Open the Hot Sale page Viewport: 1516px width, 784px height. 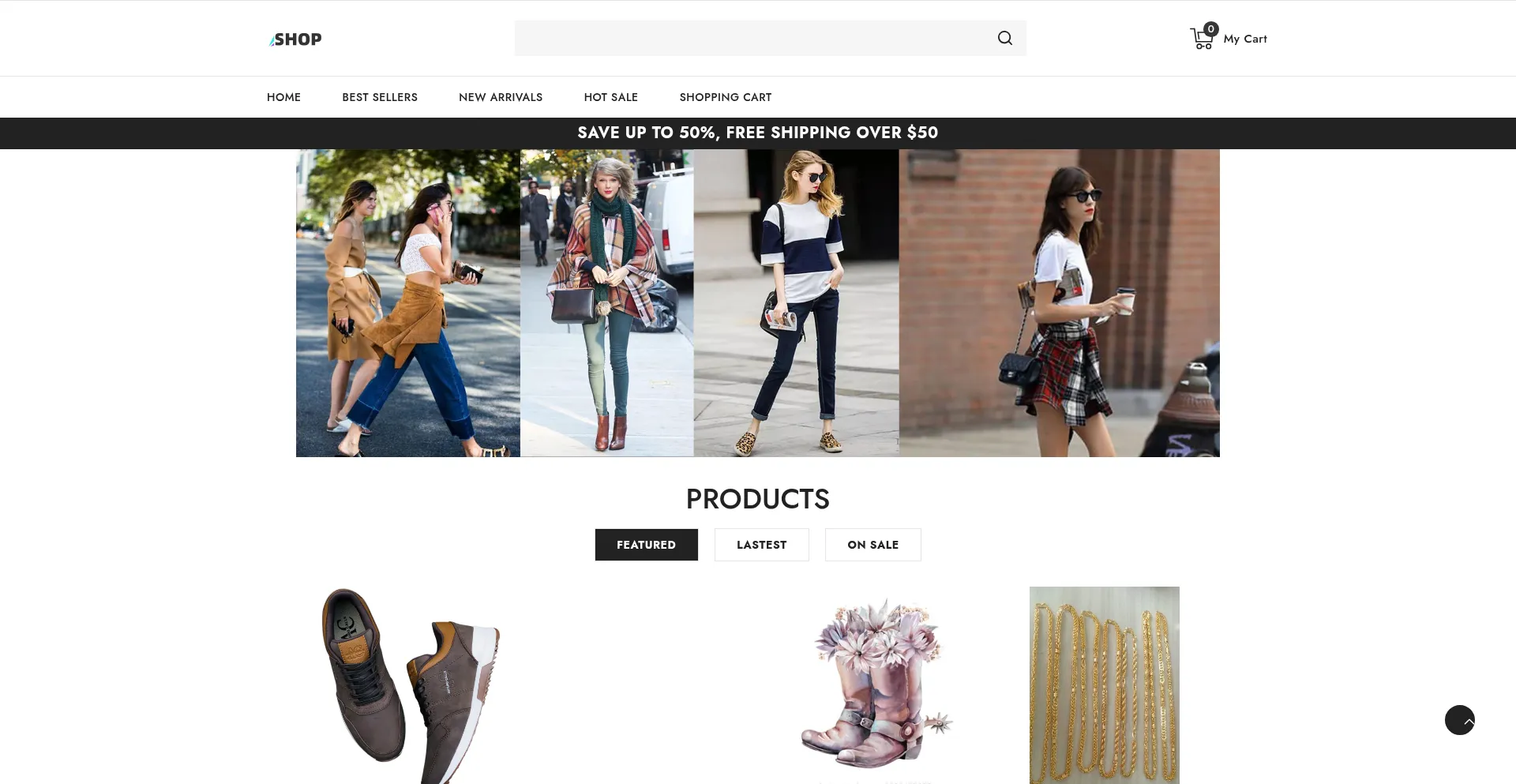(x=610, y=97)
